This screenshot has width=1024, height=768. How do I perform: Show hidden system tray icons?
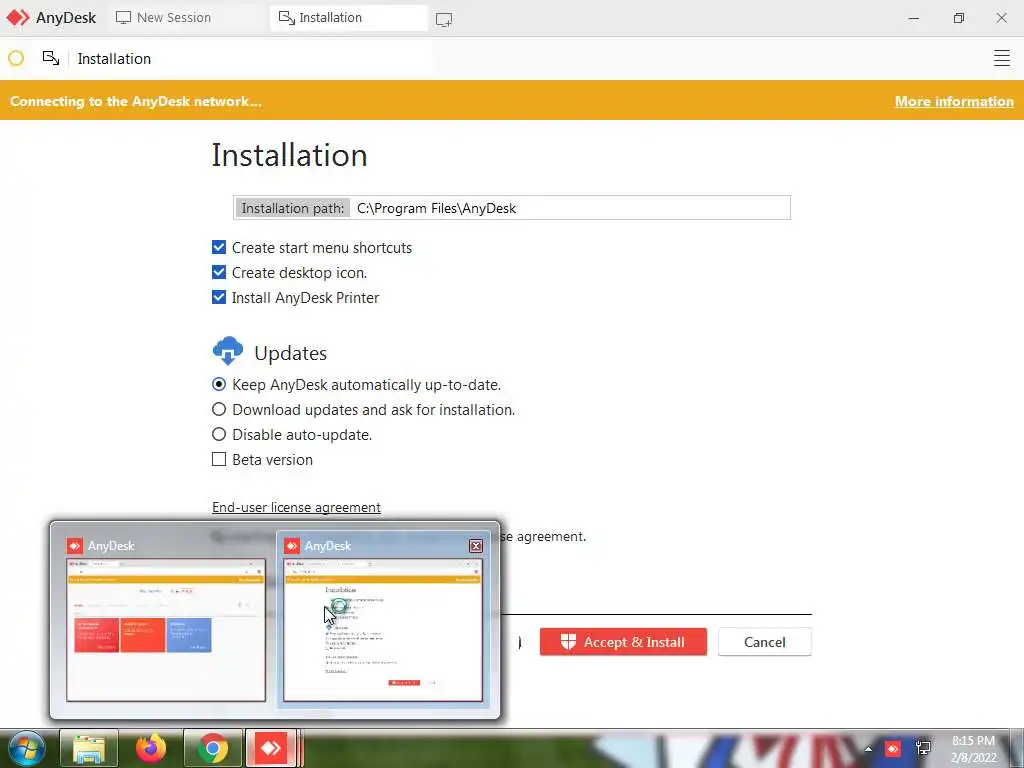click(x=868, y=748)
